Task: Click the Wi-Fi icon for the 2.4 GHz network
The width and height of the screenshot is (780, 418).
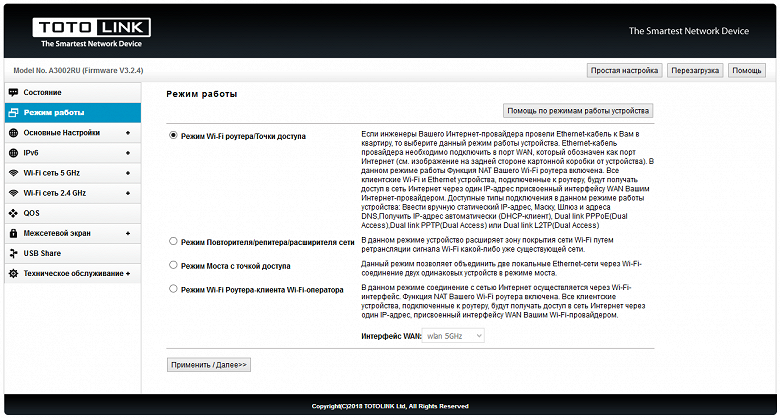Action: [13, 192]
